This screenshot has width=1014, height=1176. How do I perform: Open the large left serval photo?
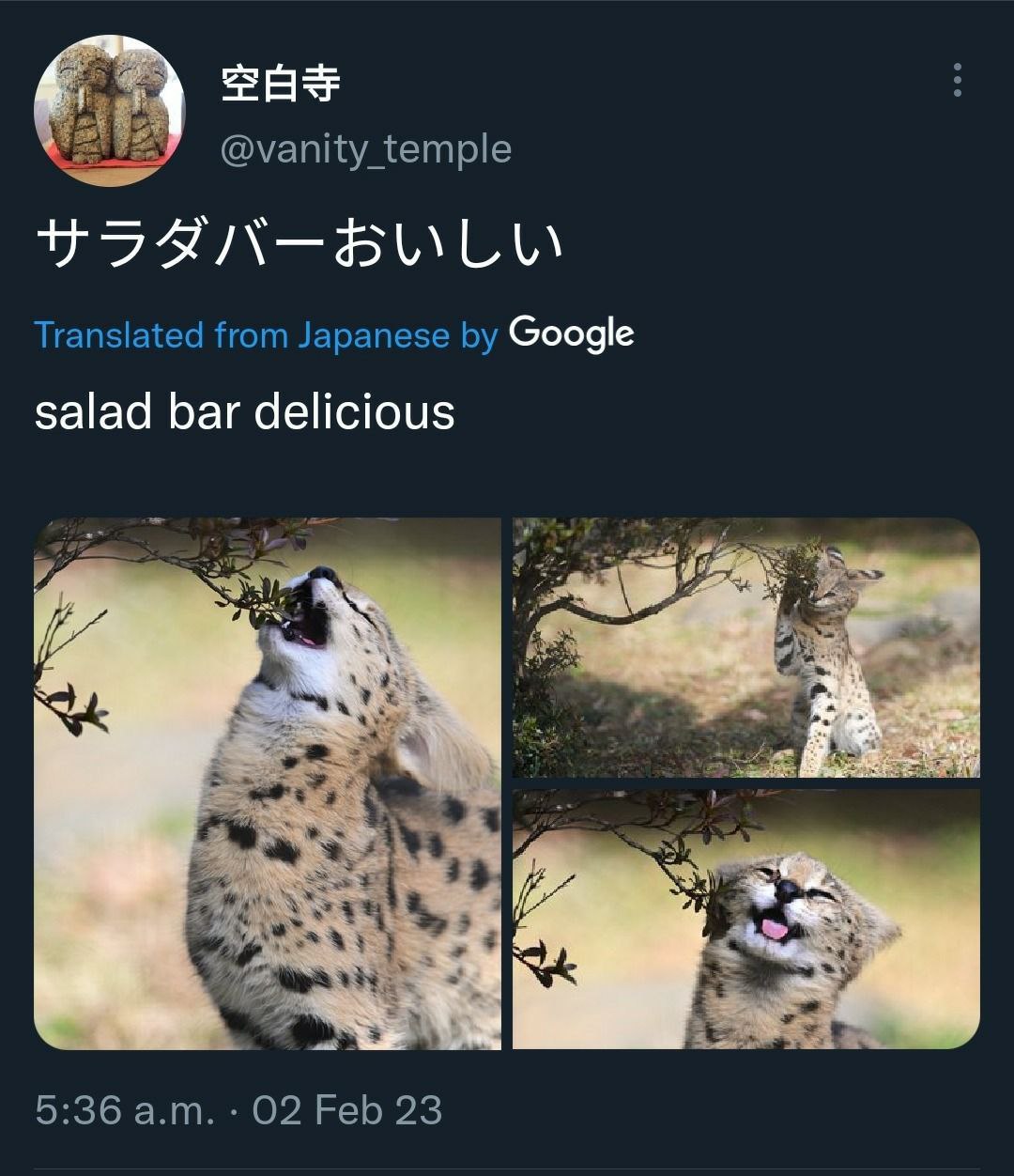[268, 783]
